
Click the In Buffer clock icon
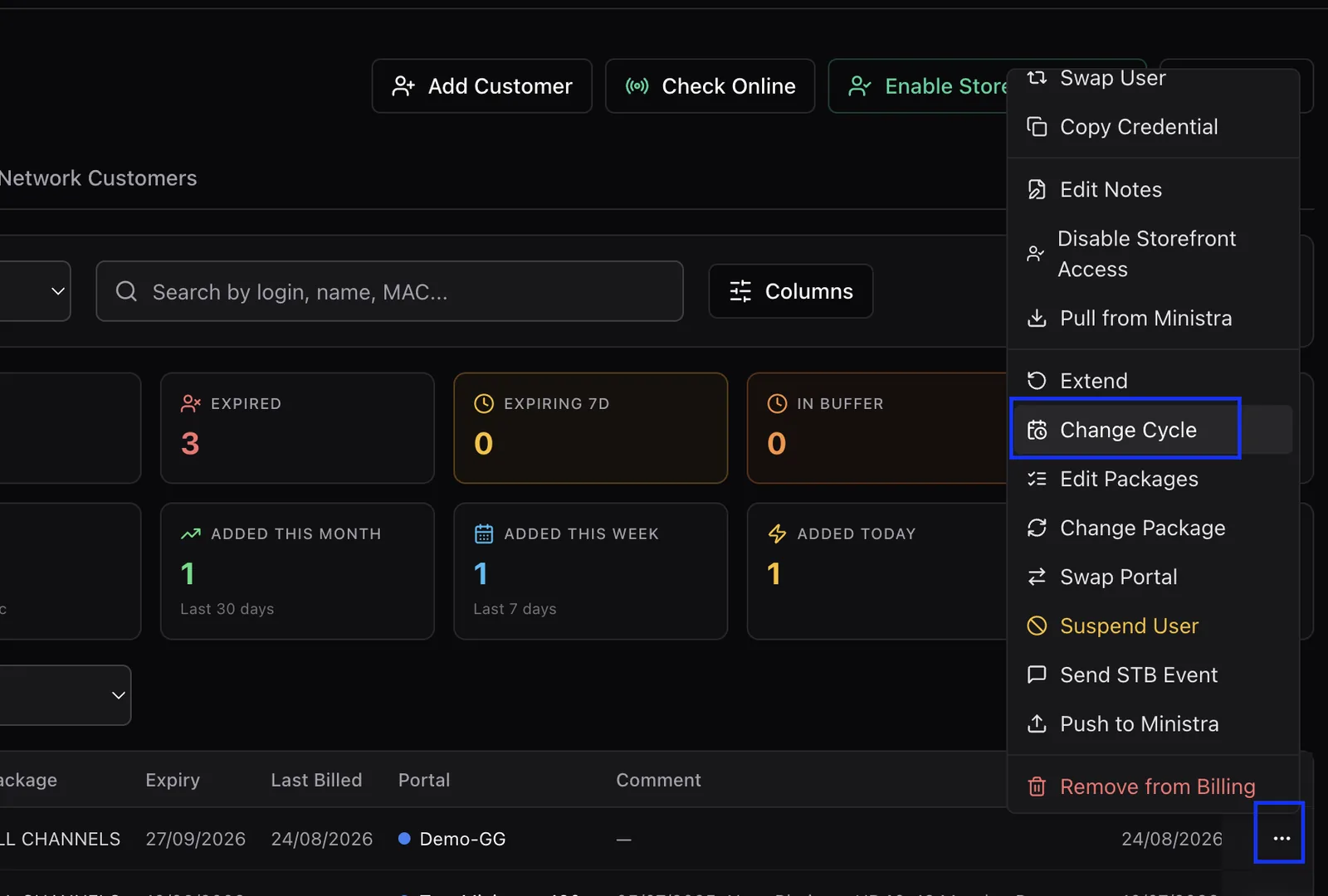click(x=777, y=403)
